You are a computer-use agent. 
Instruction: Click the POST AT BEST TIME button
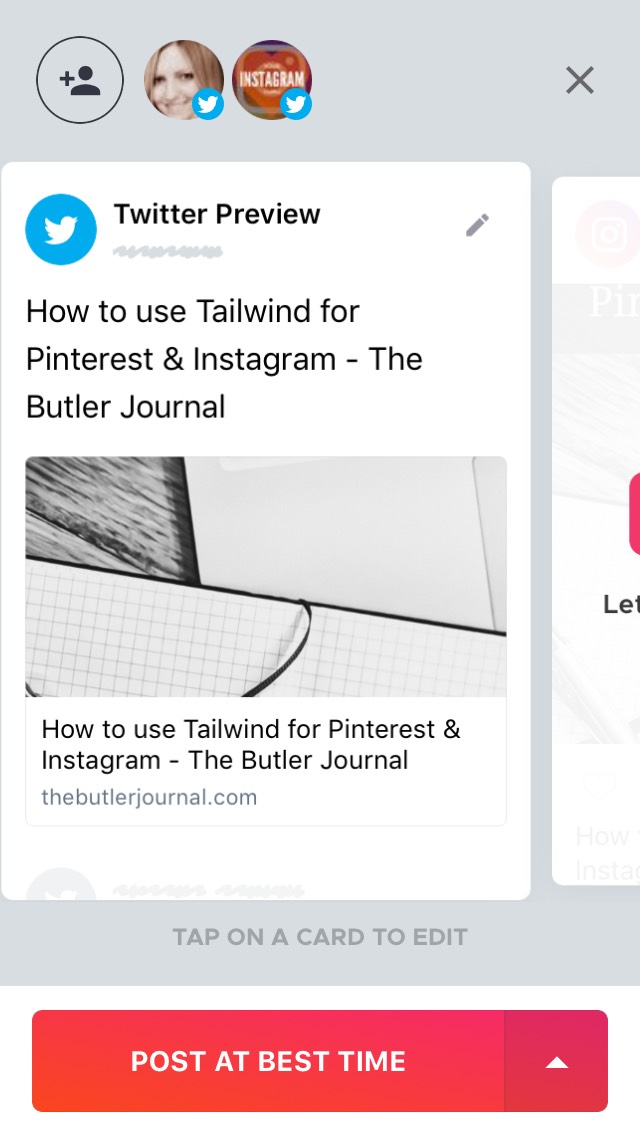click(x=268, y=1061)
